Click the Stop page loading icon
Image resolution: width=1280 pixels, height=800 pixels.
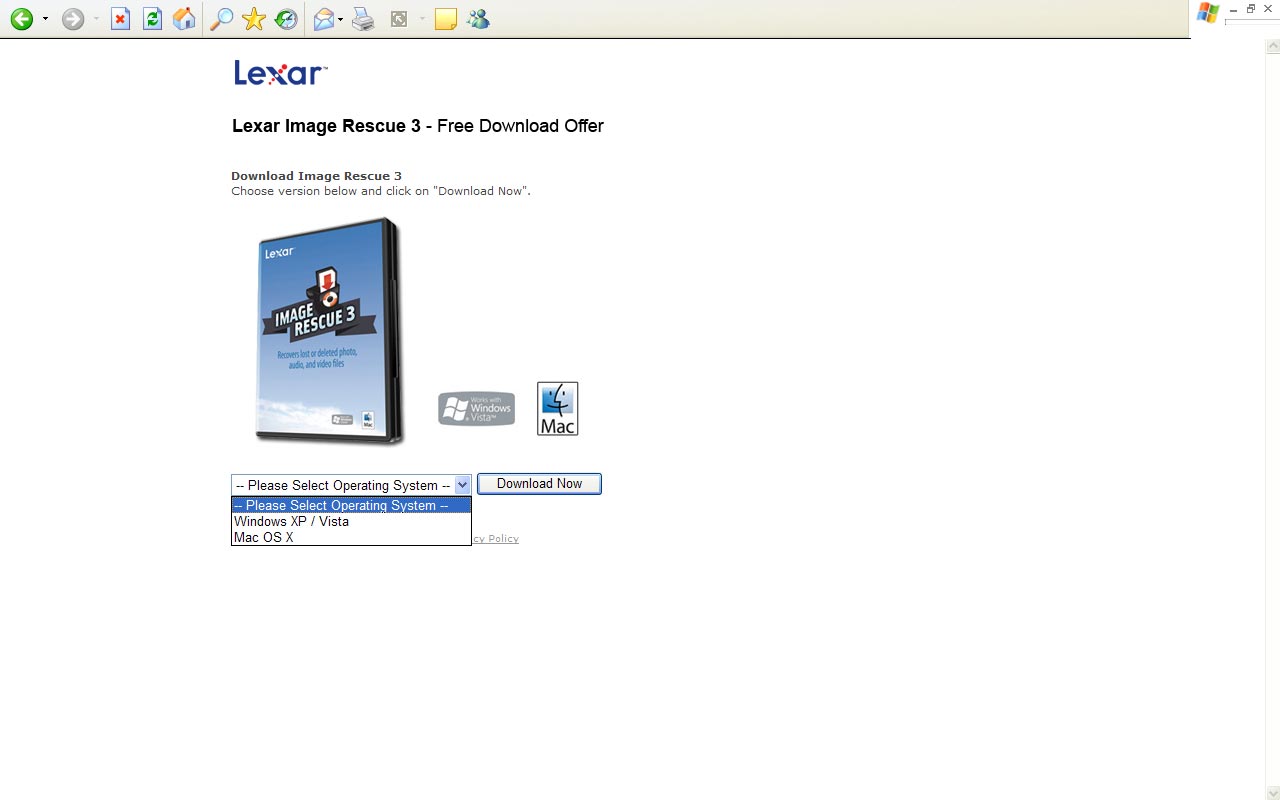pos(120,19)
